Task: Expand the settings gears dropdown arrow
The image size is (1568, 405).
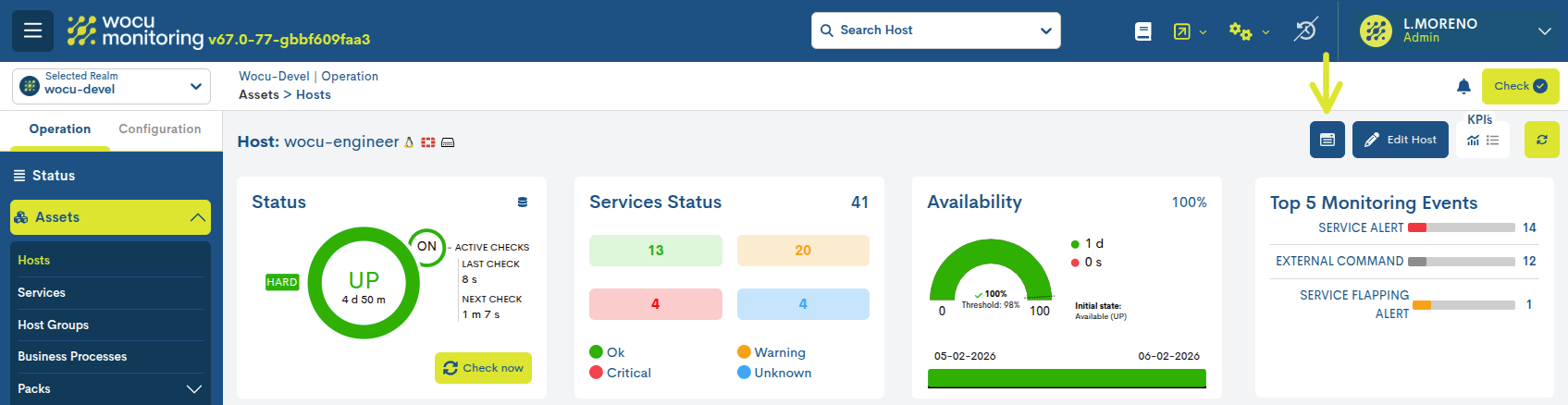Action: (x=1266, y=32)
